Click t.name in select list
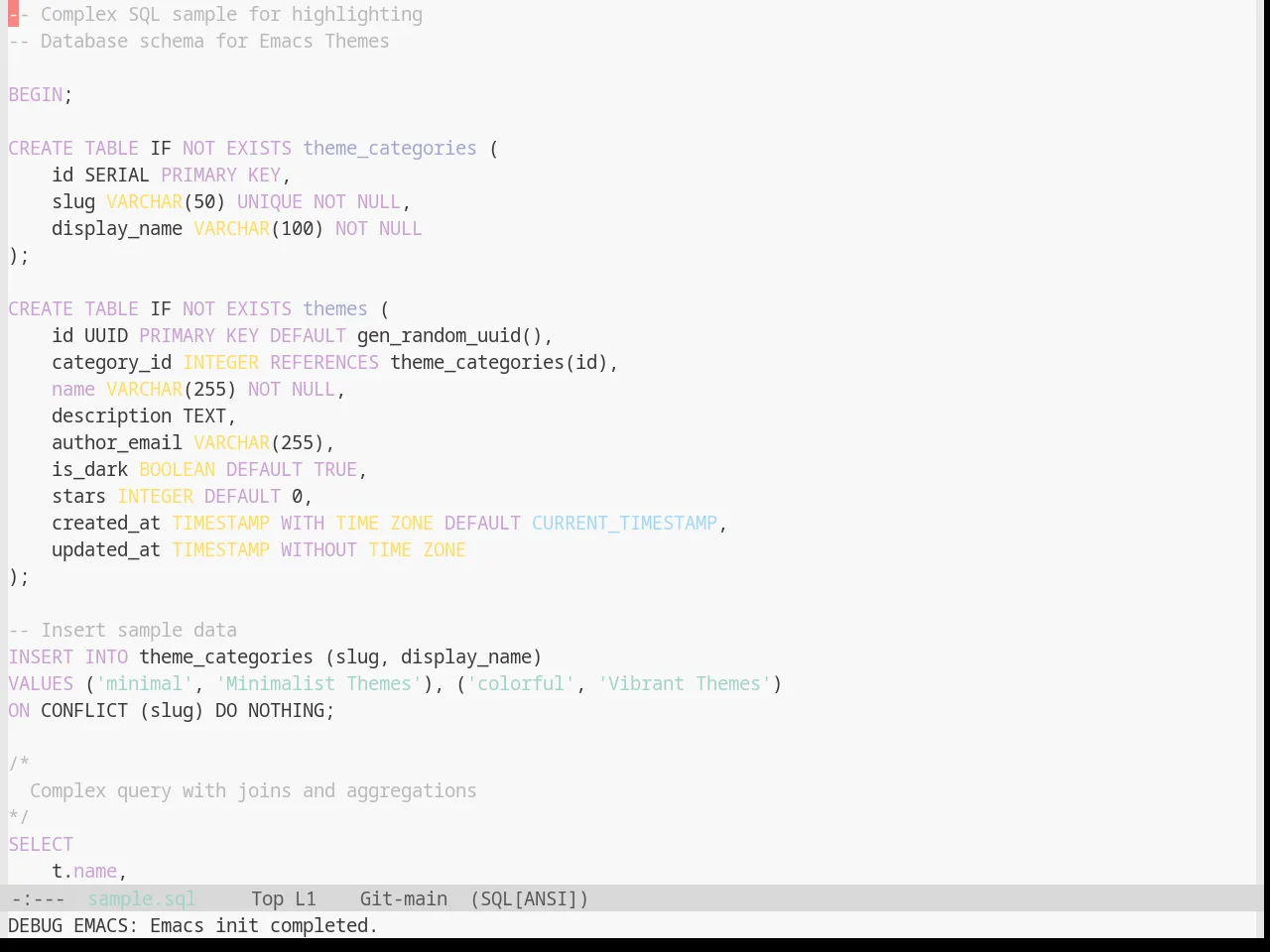This screenshot has width=1270, height=952. pos(84,871)
